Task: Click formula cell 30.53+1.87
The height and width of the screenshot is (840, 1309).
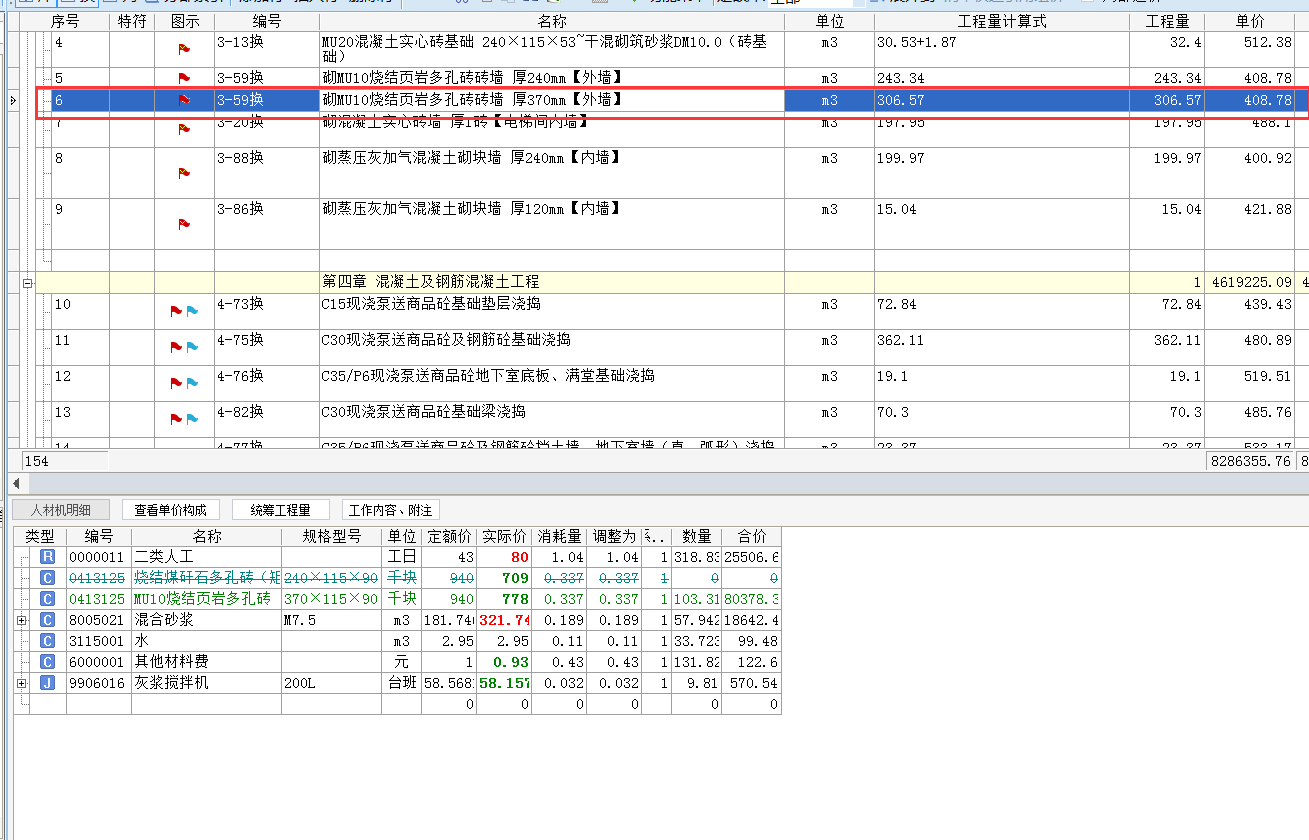Action: 1002,50
